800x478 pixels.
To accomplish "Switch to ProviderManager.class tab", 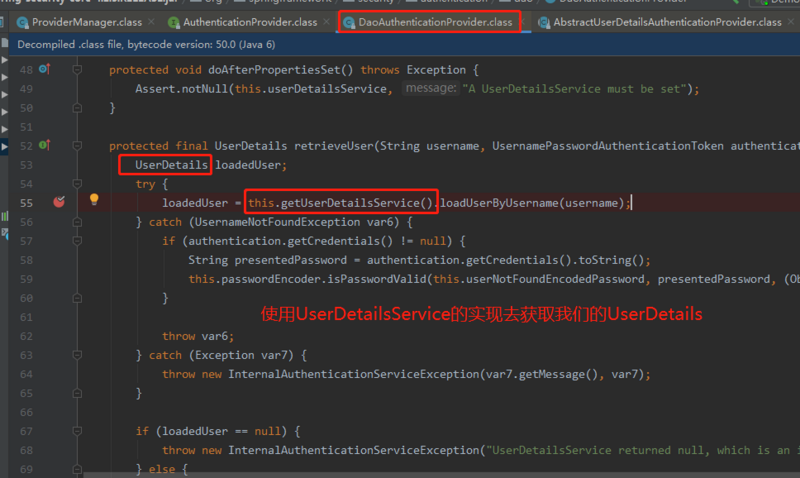I will click(x=87, y=22).
